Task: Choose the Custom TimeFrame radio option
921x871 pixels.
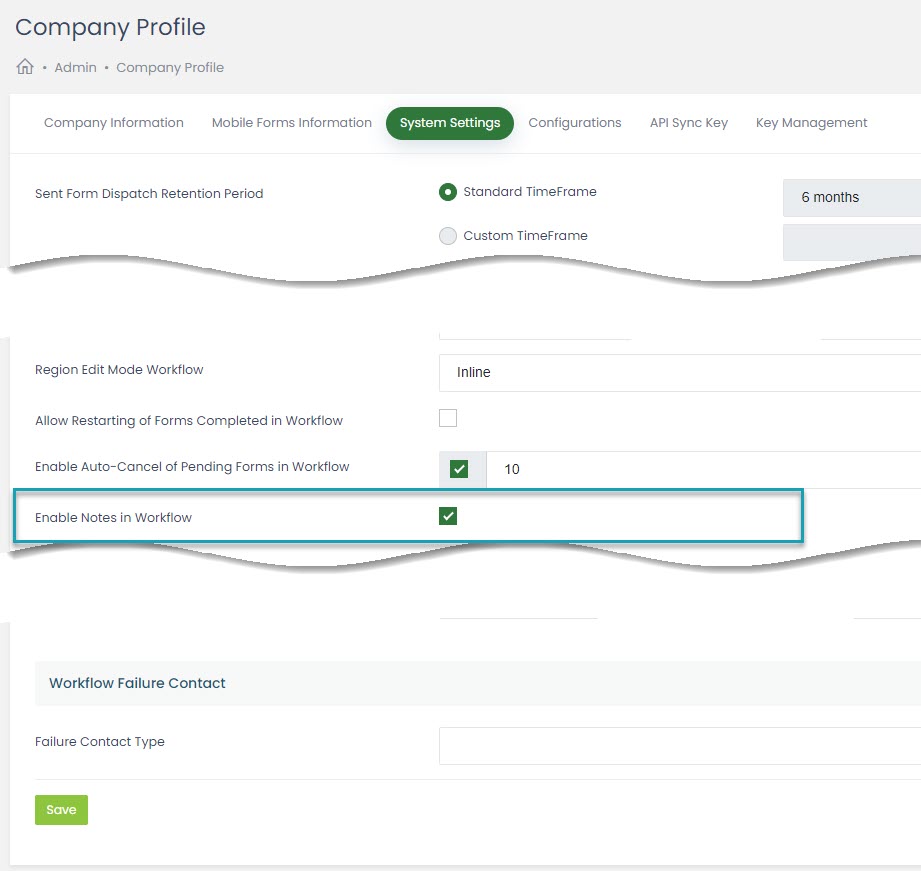Action: tap(448, 236)
